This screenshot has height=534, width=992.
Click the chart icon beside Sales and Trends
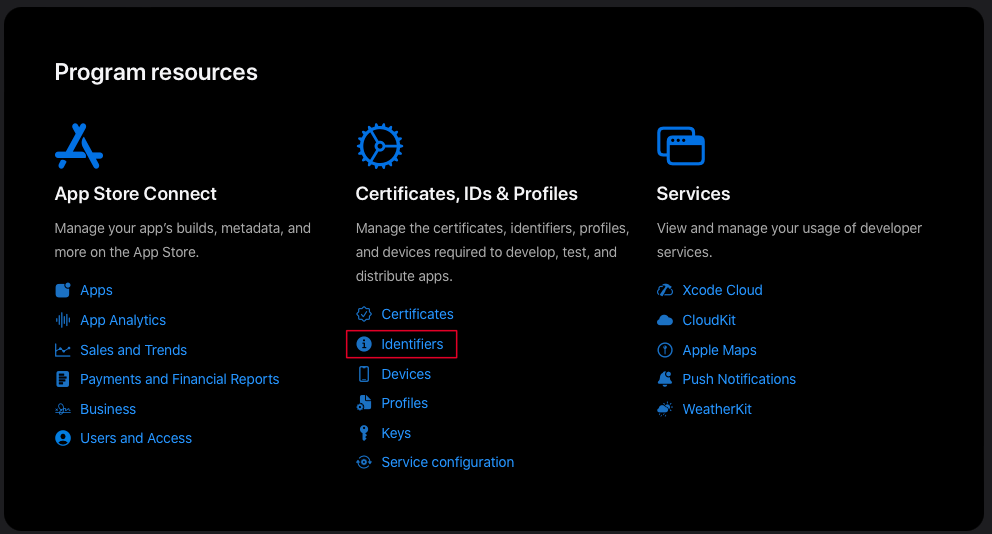tap(63, 350)
